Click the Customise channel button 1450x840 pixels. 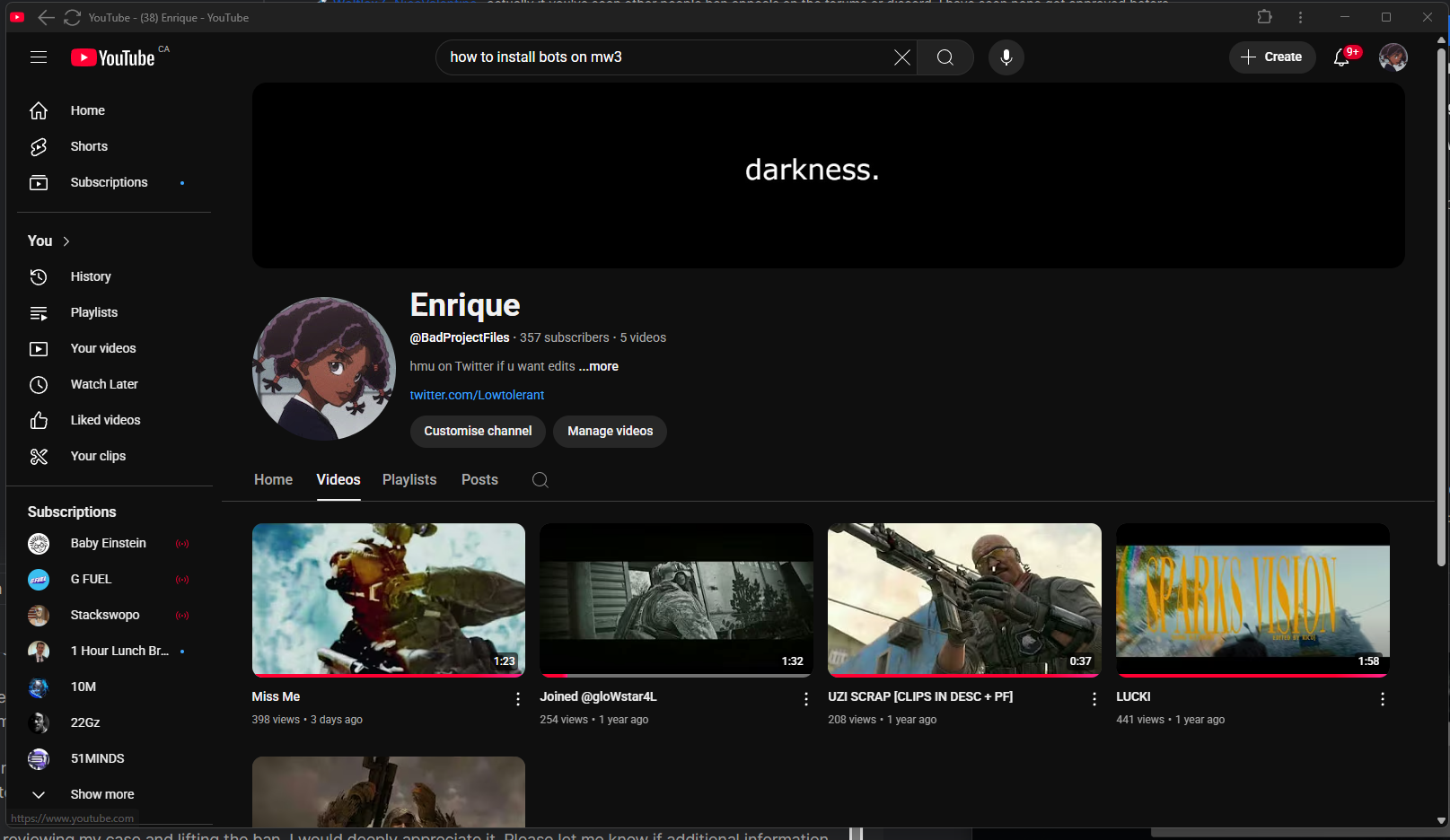point(478,431)
